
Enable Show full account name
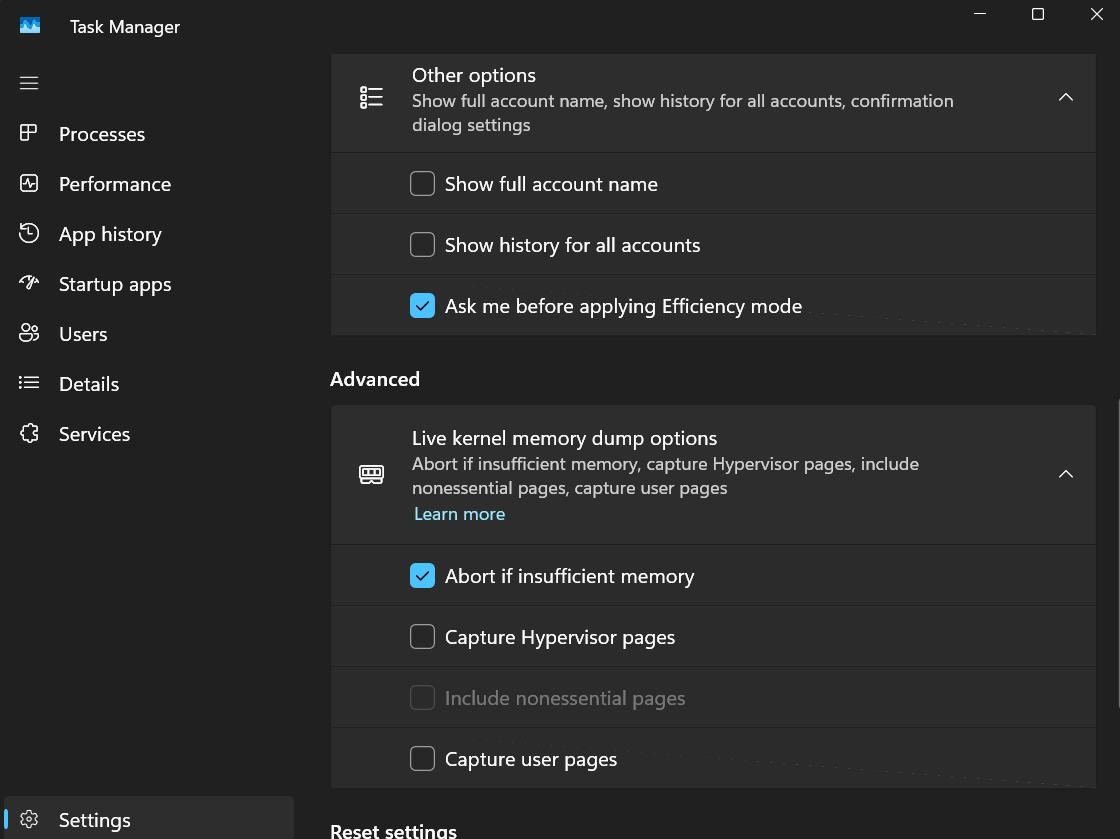(x=422, y=183)
